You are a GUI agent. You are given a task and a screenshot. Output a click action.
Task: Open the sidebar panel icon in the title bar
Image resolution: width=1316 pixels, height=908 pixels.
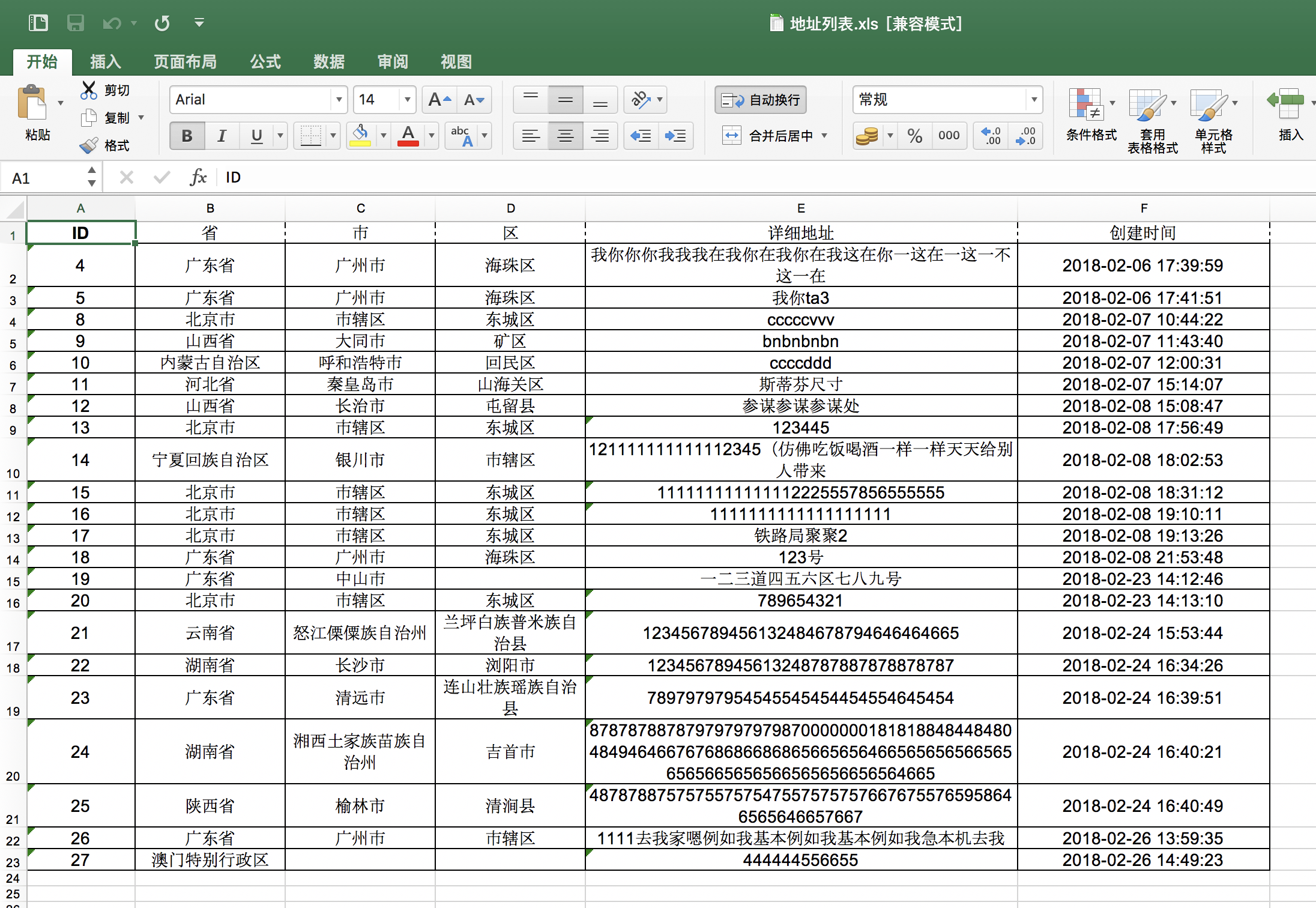point(38,23)
